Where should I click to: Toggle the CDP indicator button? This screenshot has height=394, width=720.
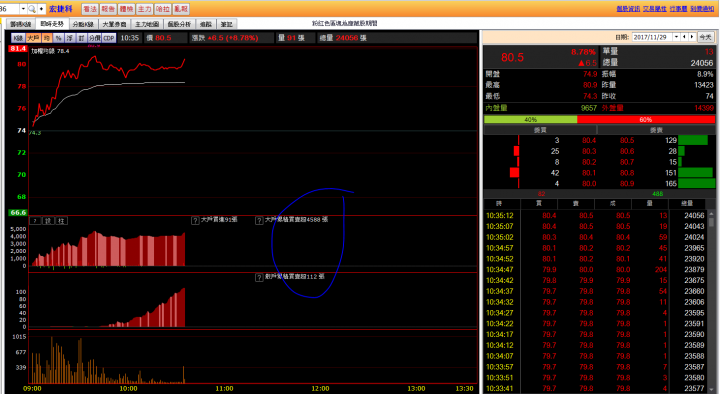point(109,38)
